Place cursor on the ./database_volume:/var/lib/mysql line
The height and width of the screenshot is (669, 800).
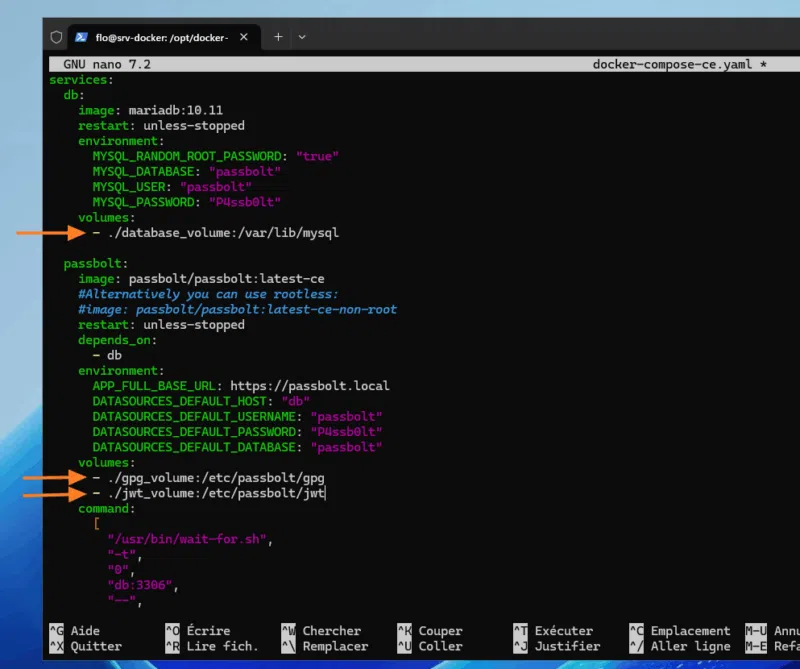click(x=223, y=233)
